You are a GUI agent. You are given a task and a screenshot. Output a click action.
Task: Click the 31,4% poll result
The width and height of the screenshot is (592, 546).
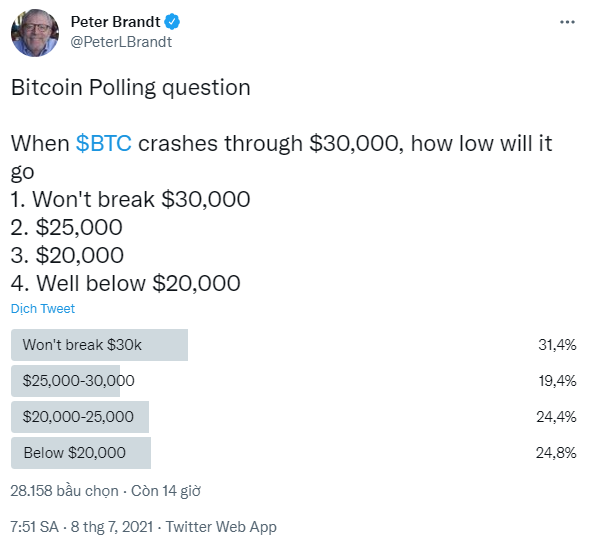click(x=557, y=345)
